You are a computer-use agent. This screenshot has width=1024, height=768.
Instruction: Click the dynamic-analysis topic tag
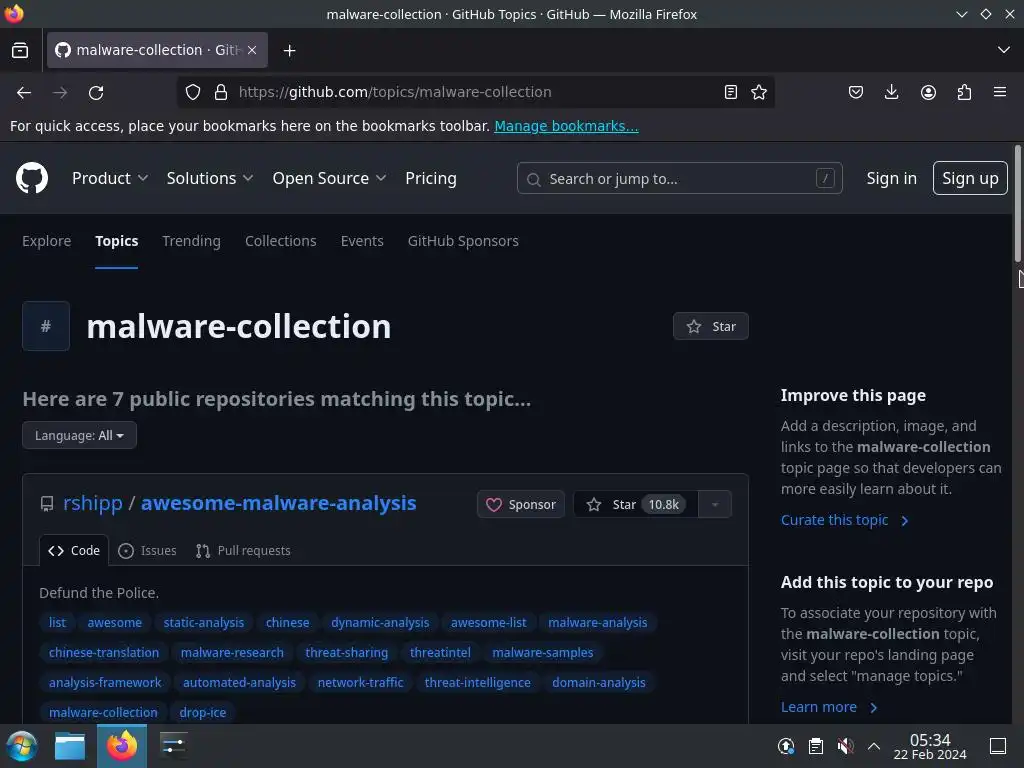[380, 622]
